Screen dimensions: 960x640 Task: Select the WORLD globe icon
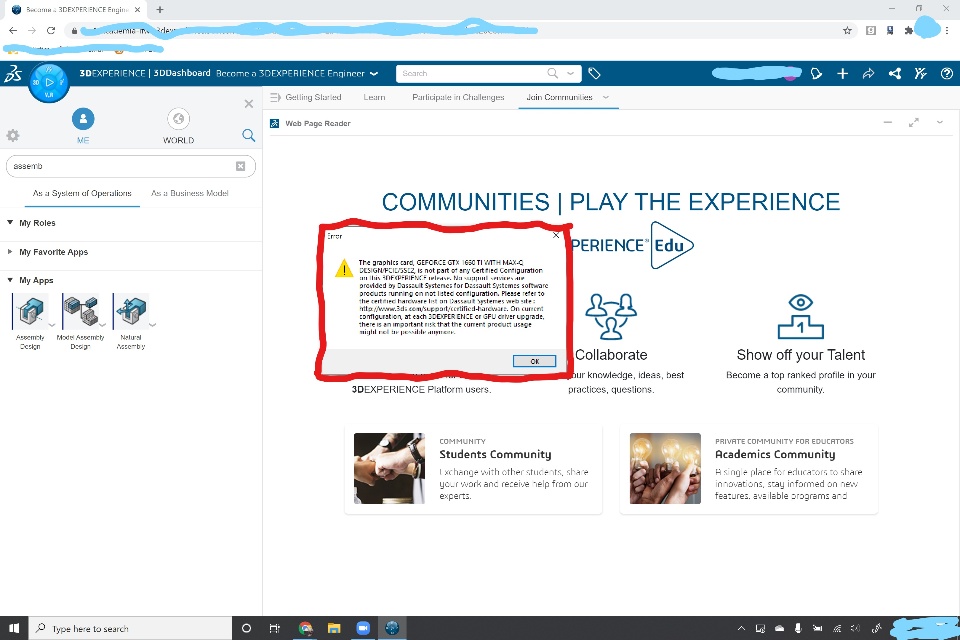tap(178, 119)
